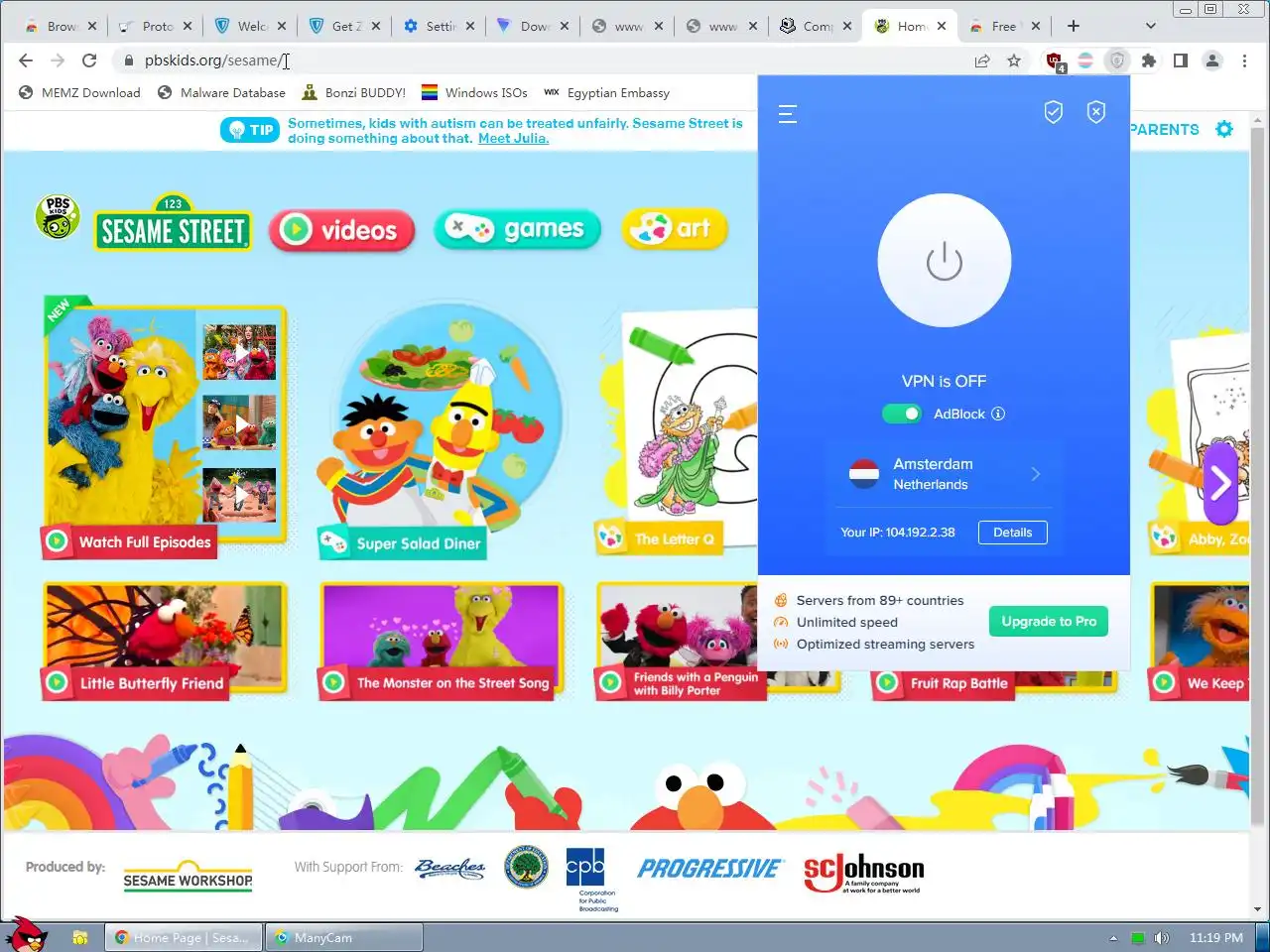Open the Malware Database bookmark
The width and height of the screenshot is (1270, 952).
click(221, 93)
